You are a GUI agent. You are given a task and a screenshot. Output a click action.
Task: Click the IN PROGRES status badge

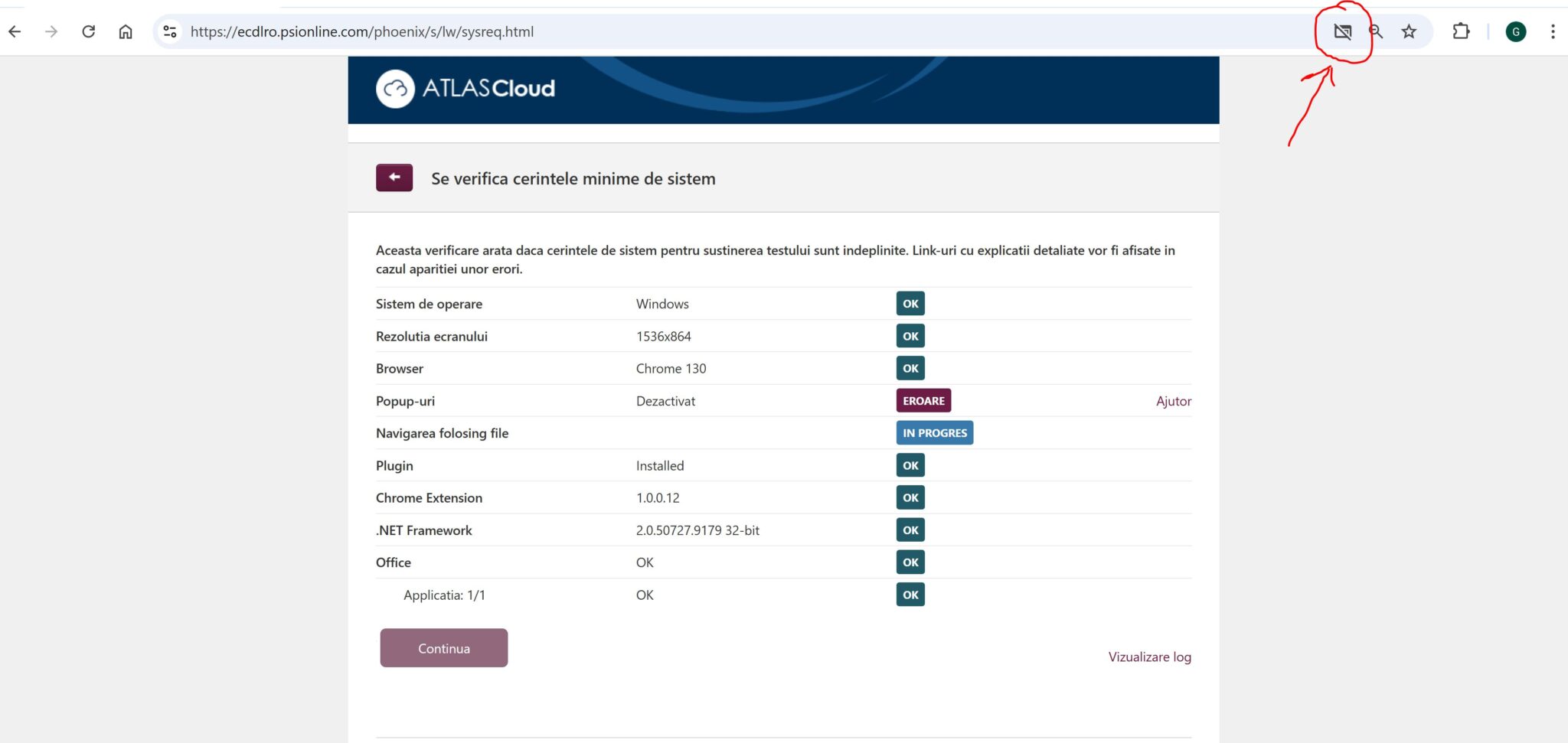934,432
